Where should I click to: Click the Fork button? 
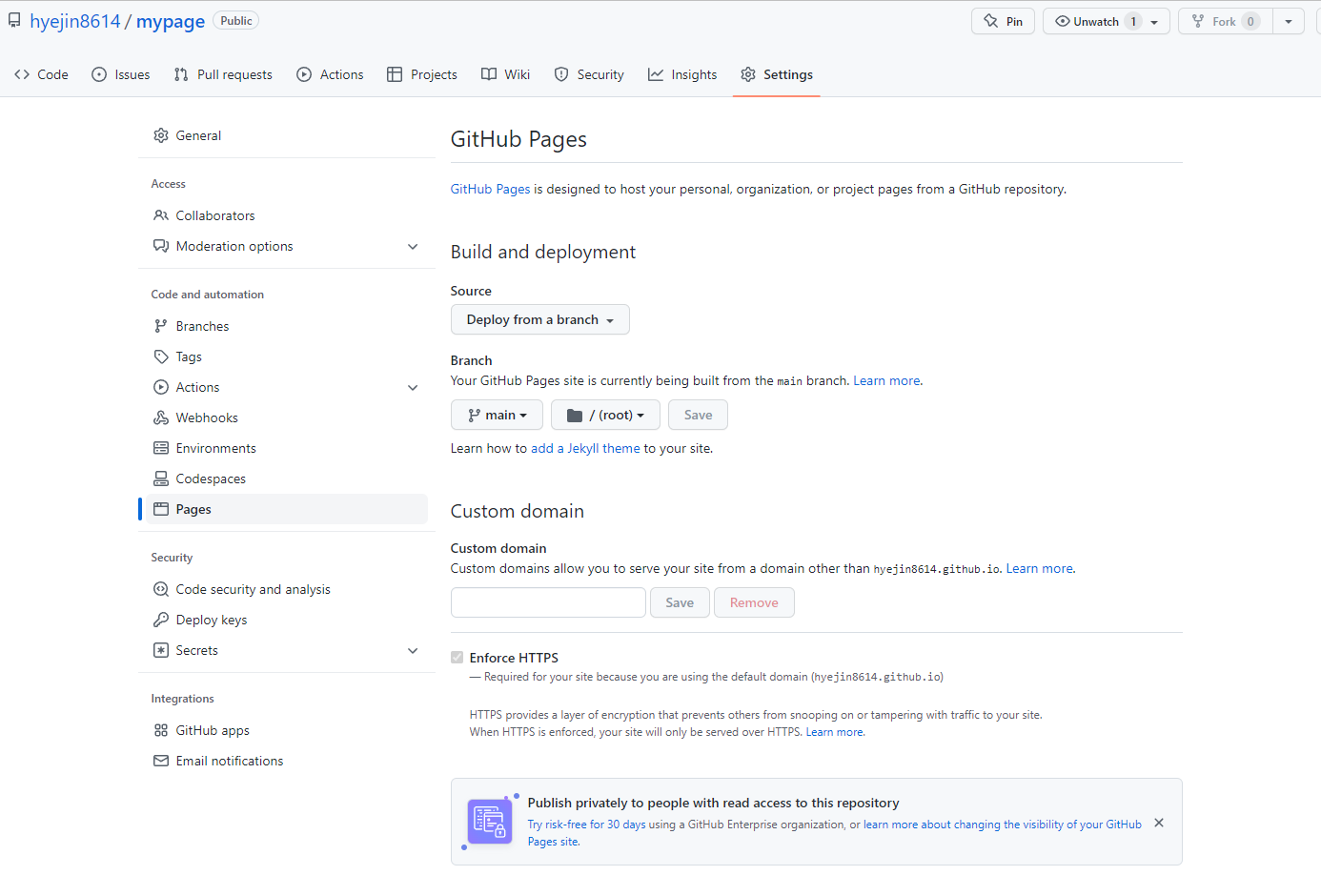tap(1226, 21)
